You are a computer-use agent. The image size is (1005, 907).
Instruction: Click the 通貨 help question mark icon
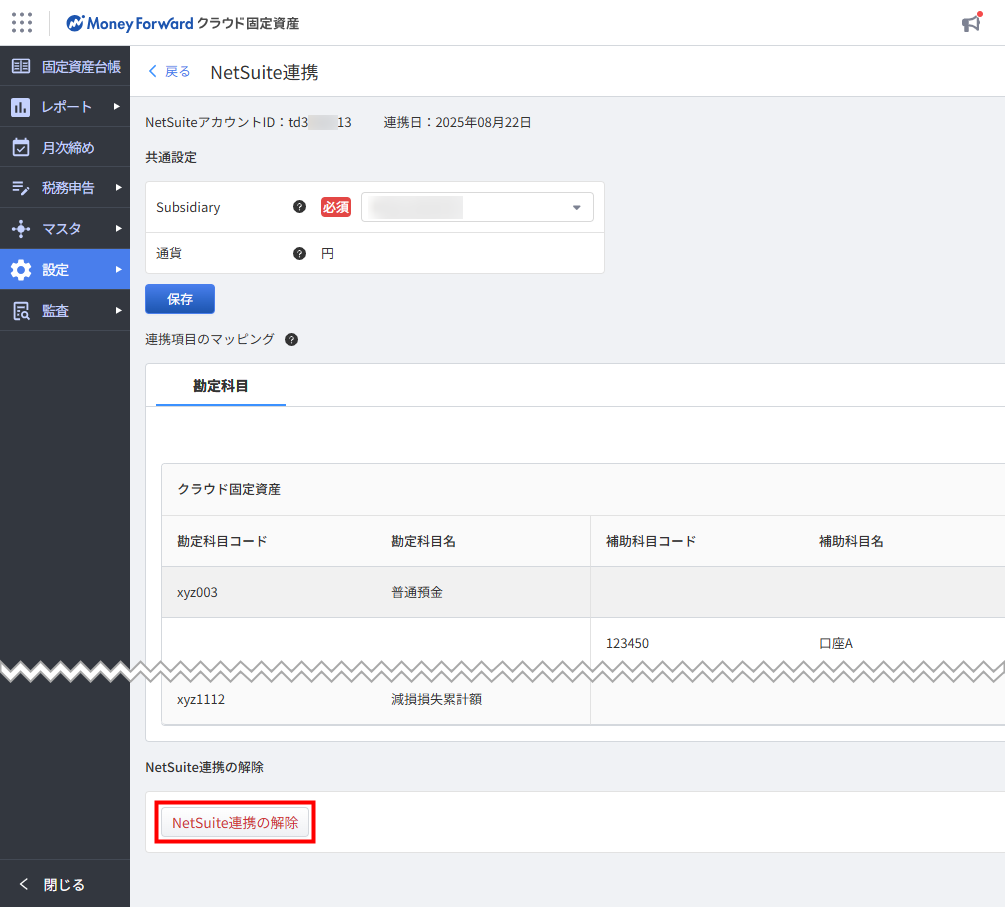[299, 254]
